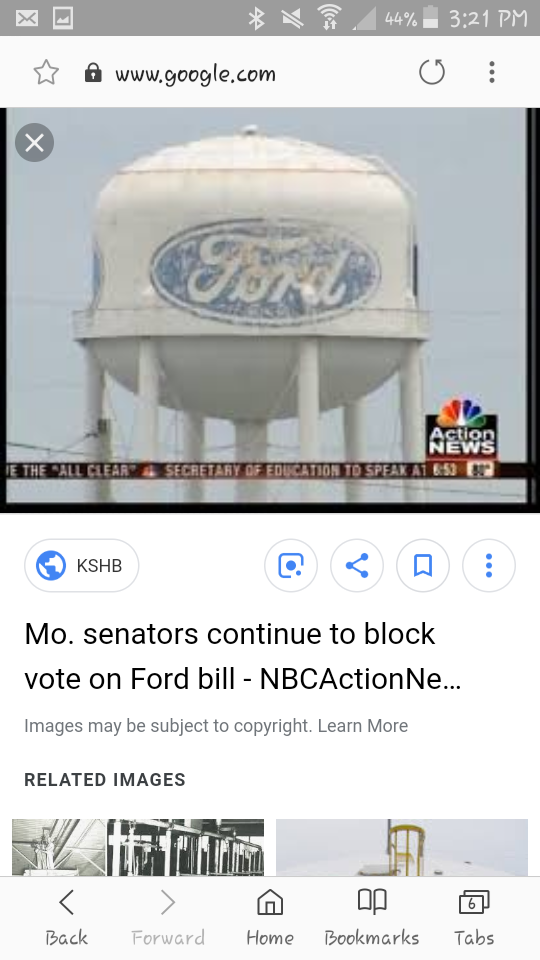540x960 pixels.
Task: Bookmark page with the star icon
Action: (46, 73)
